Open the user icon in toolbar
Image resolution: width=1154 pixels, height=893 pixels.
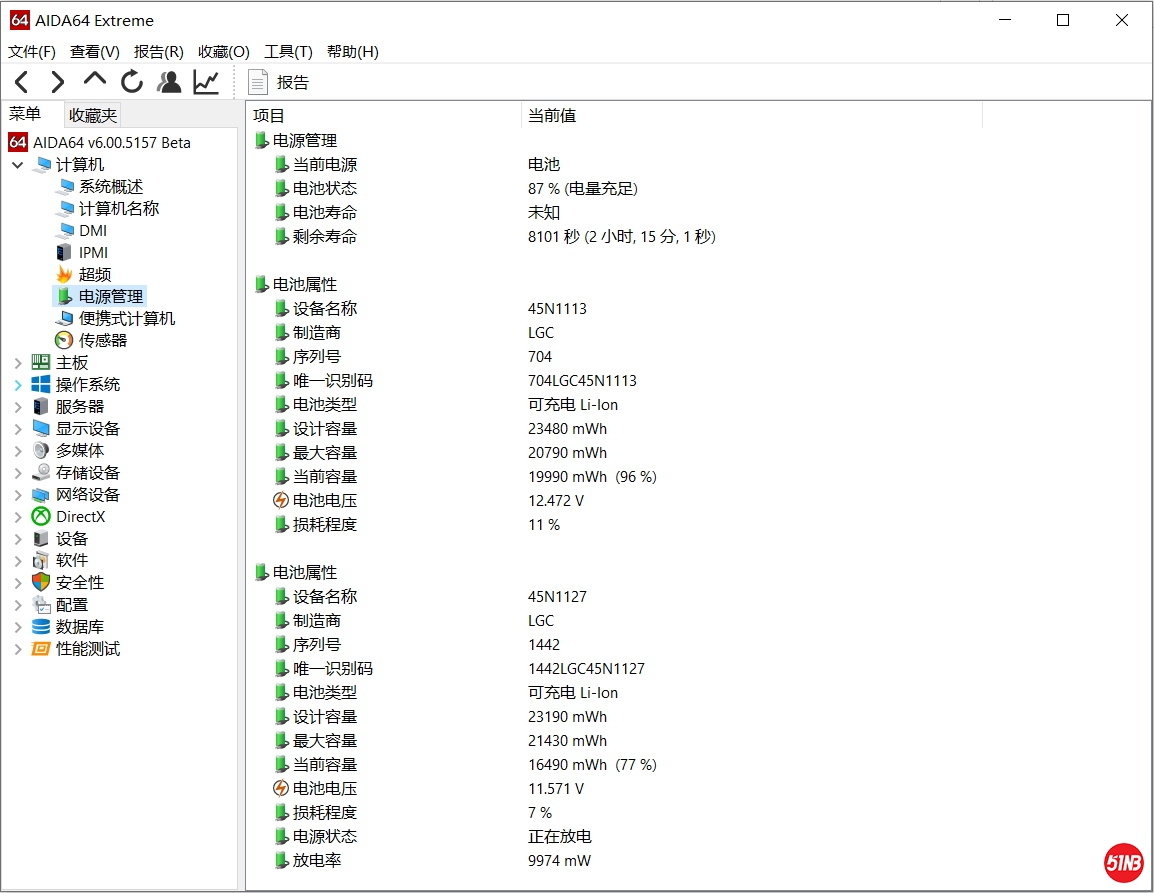click(x=169, y=82)
